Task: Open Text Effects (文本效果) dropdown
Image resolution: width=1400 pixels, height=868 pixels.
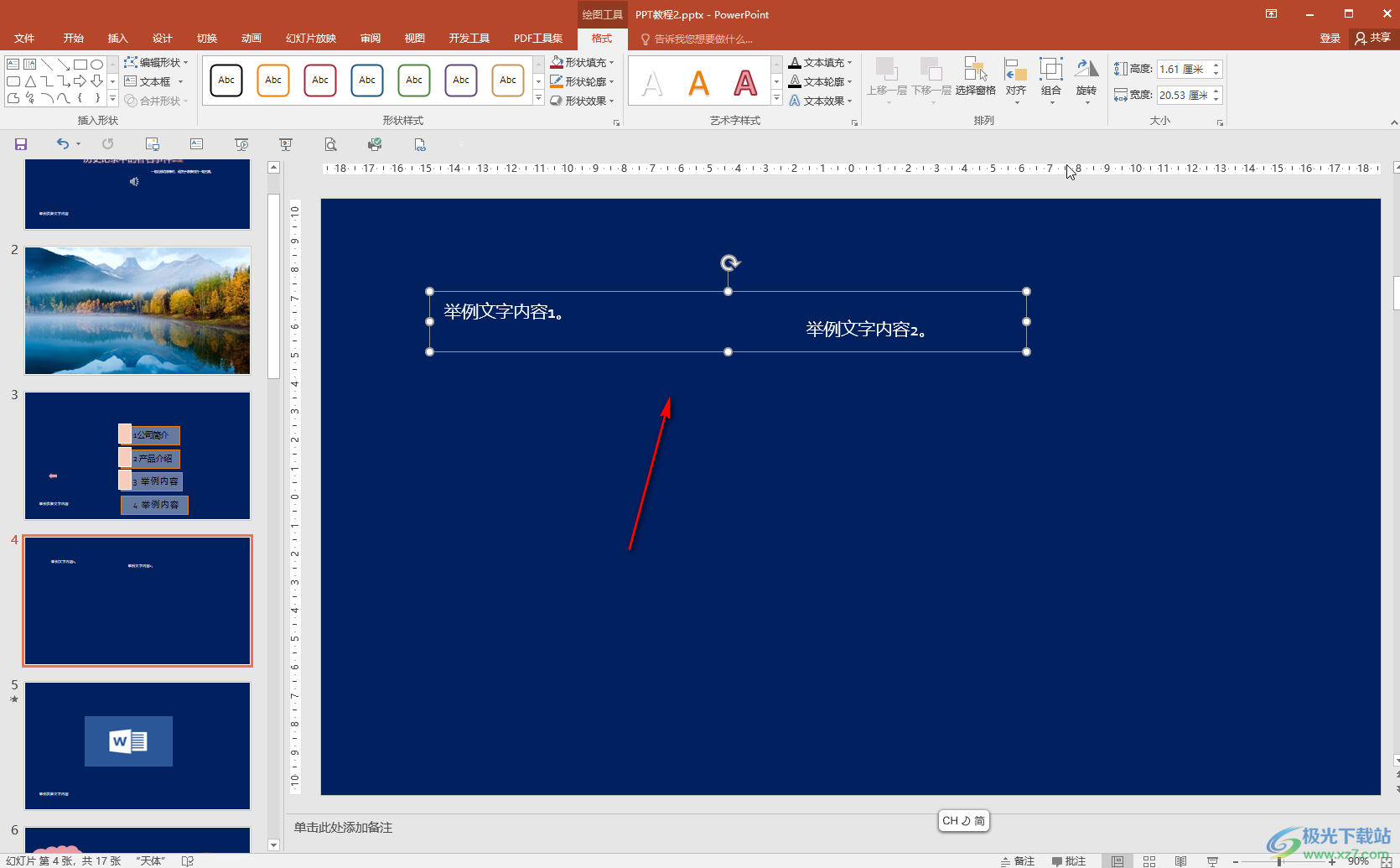Action: pyautogui.click(x=820, y=101)
